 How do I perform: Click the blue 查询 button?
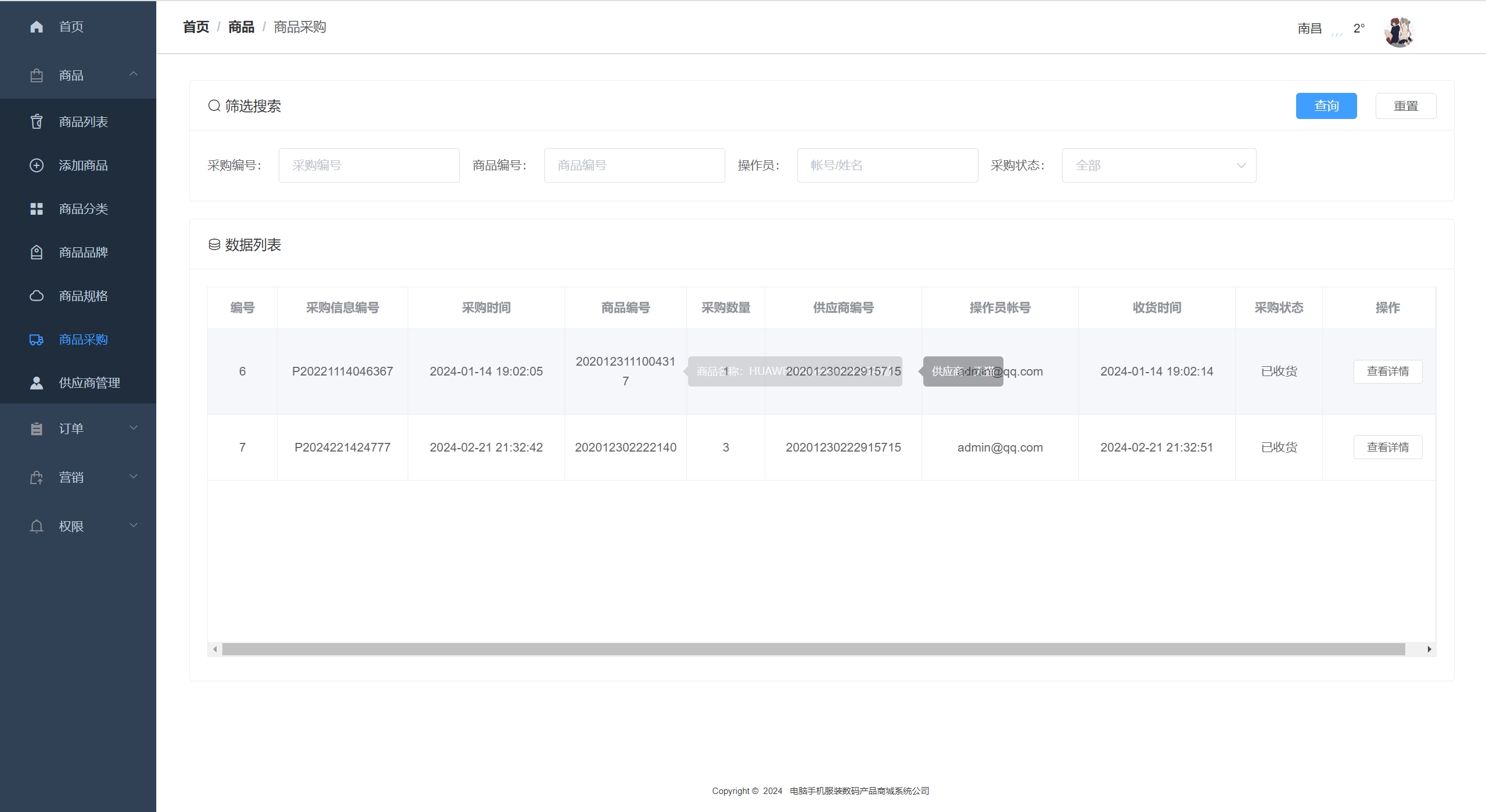pos(1326,106)
